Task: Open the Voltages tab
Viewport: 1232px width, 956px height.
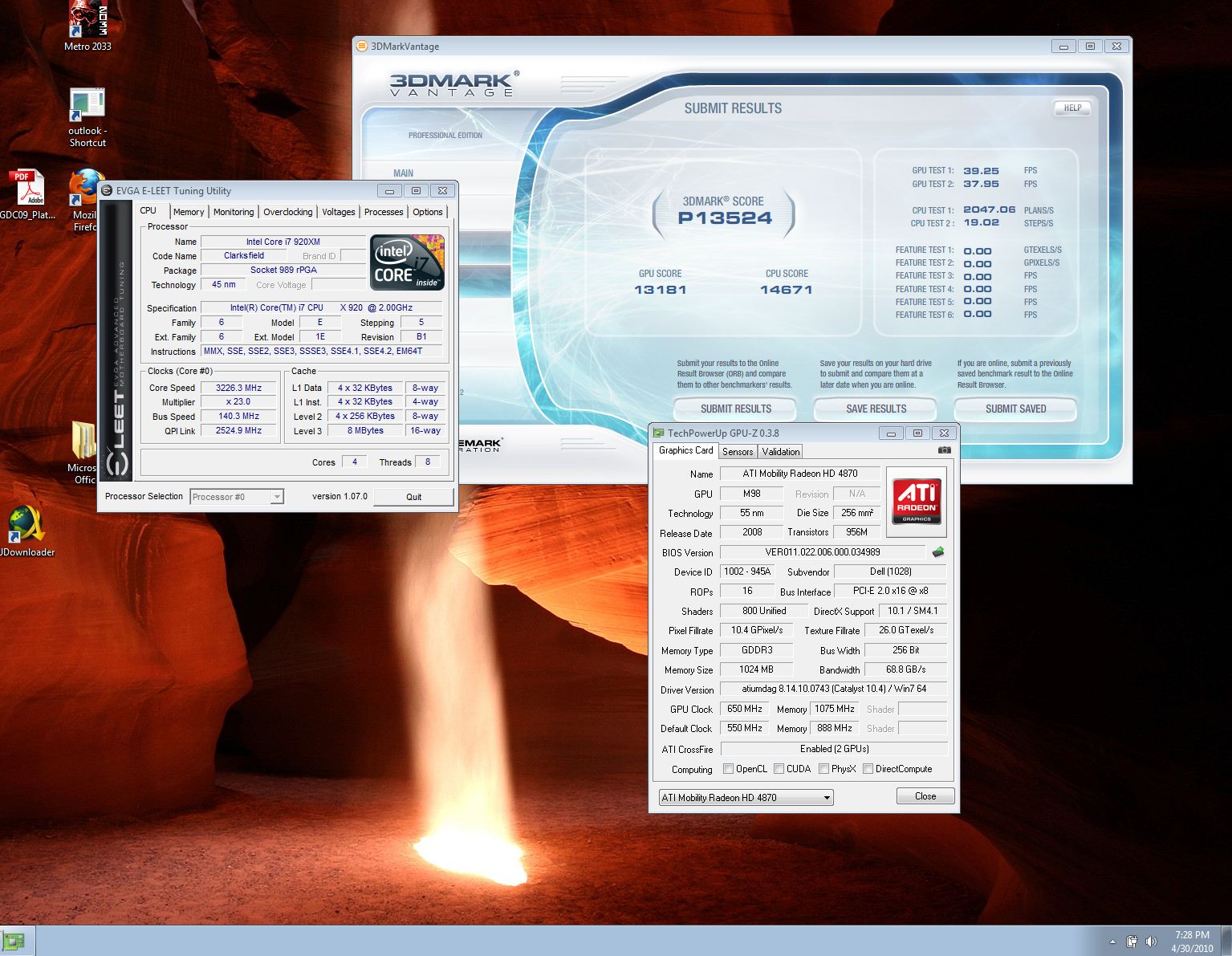Action: tap(339, 212)
